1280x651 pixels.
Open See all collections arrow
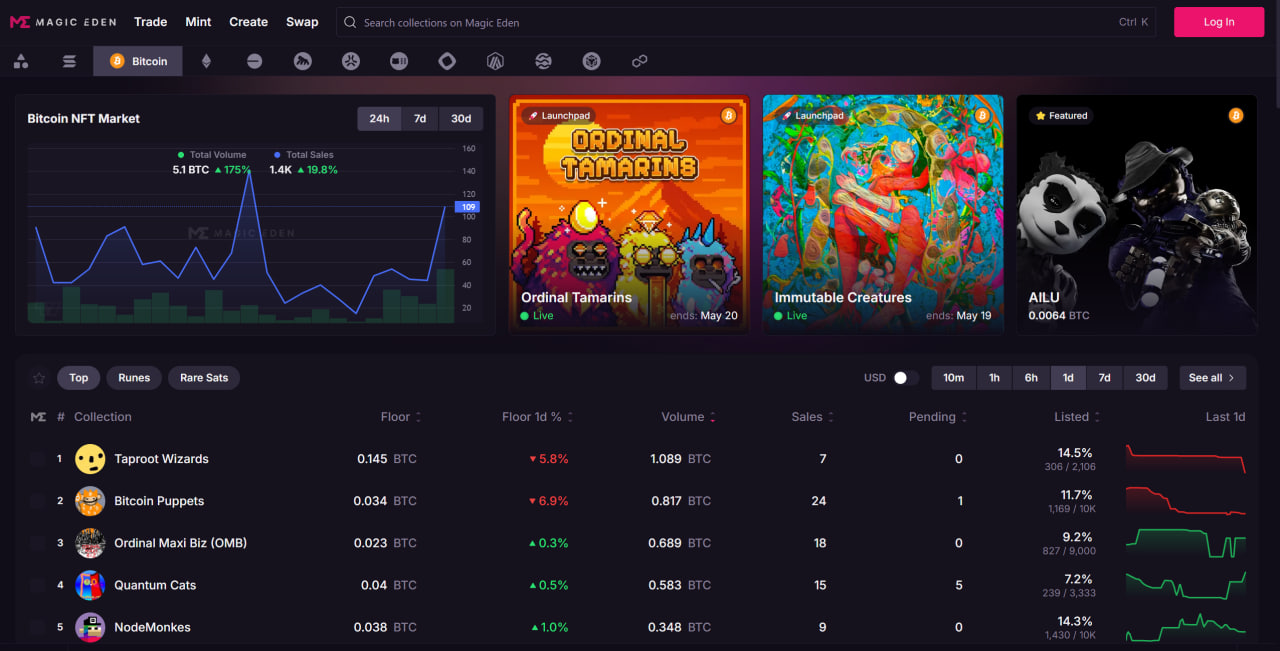(1213, 378)
